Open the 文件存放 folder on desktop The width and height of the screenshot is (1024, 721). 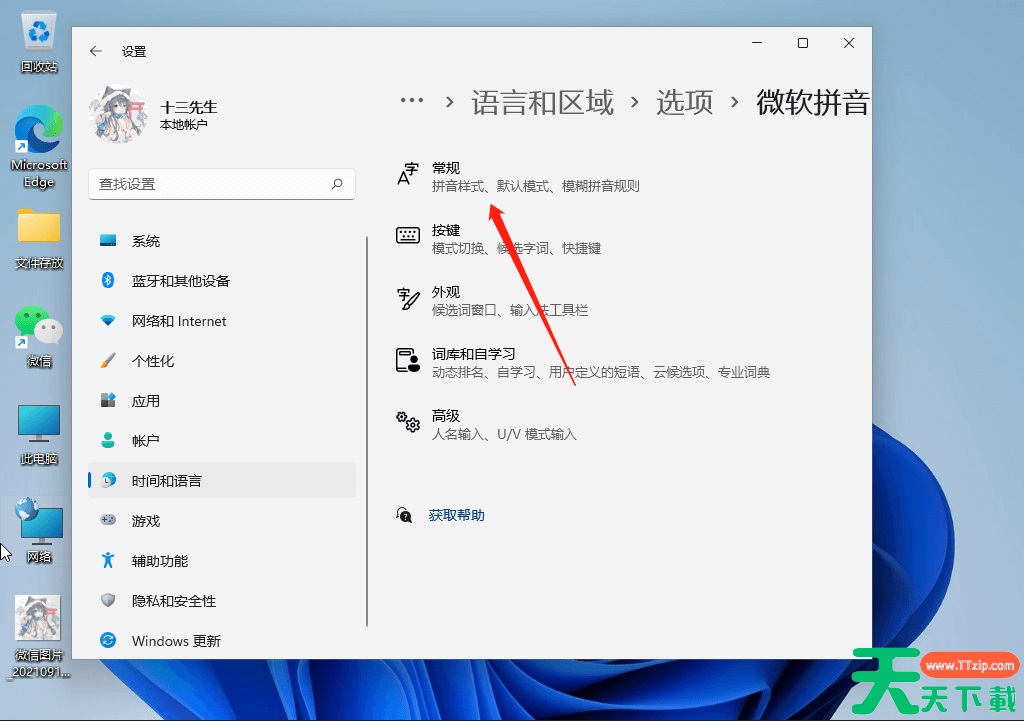[39, 238]
